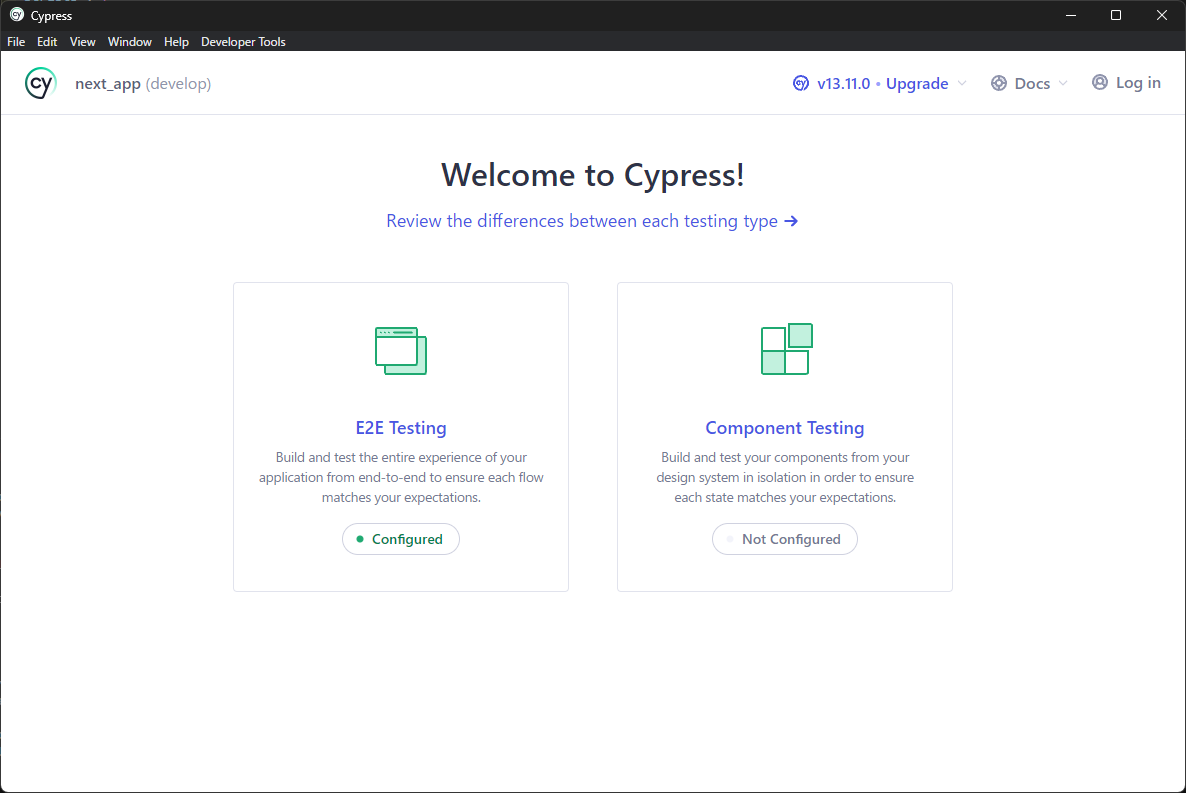
Task: Click the Docs label in header
Action: (1032, 83)
